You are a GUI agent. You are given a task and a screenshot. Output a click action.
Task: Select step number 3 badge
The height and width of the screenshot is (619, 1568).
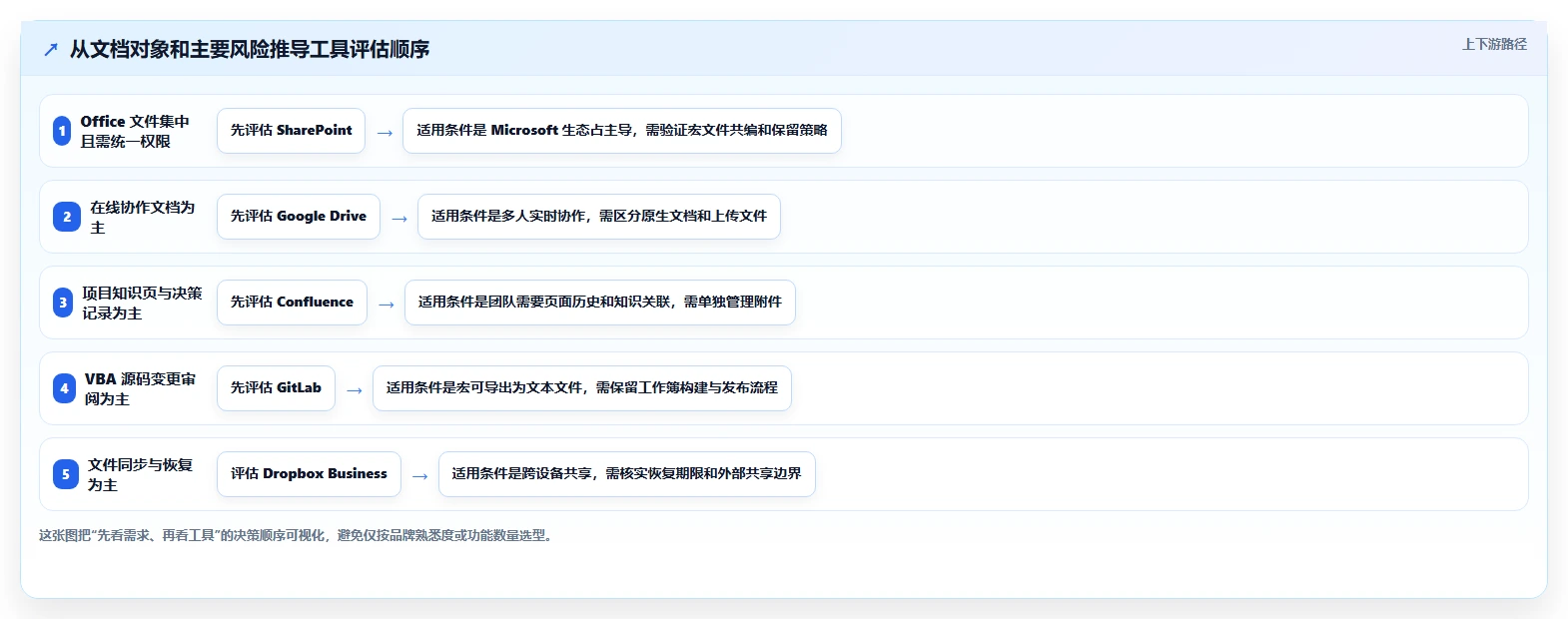pyautogui.click(x=63, y=303)
